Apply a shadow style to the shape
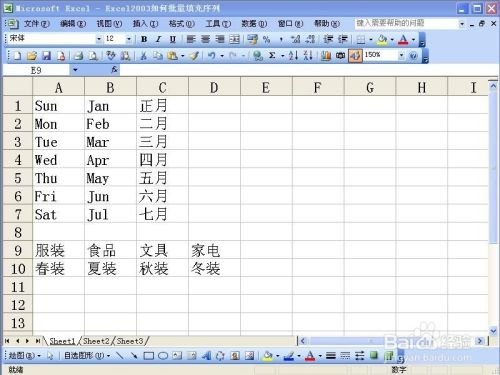Image resolution: width=500 pixels, height=375 pixels. pos(374,355)
